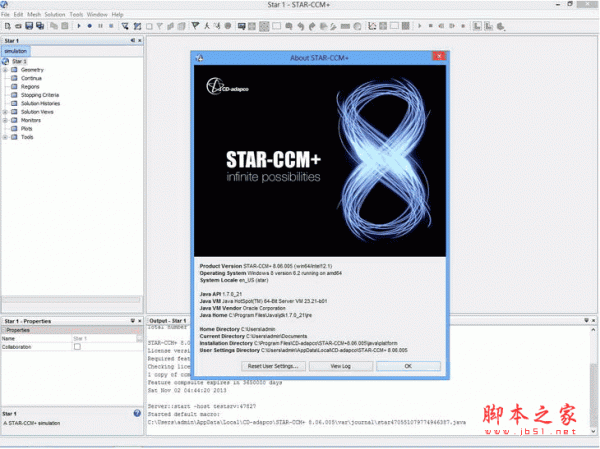The height and width of the screenshot is (449, 600).
Task: Open the Edit menu
Action: pyautogui.click(x=18, y=15)
